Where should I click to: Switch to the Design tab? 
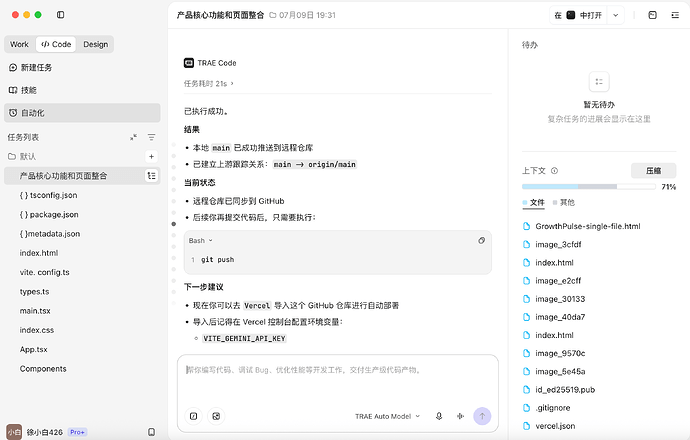pyautogui.click(x=95, y=44)
